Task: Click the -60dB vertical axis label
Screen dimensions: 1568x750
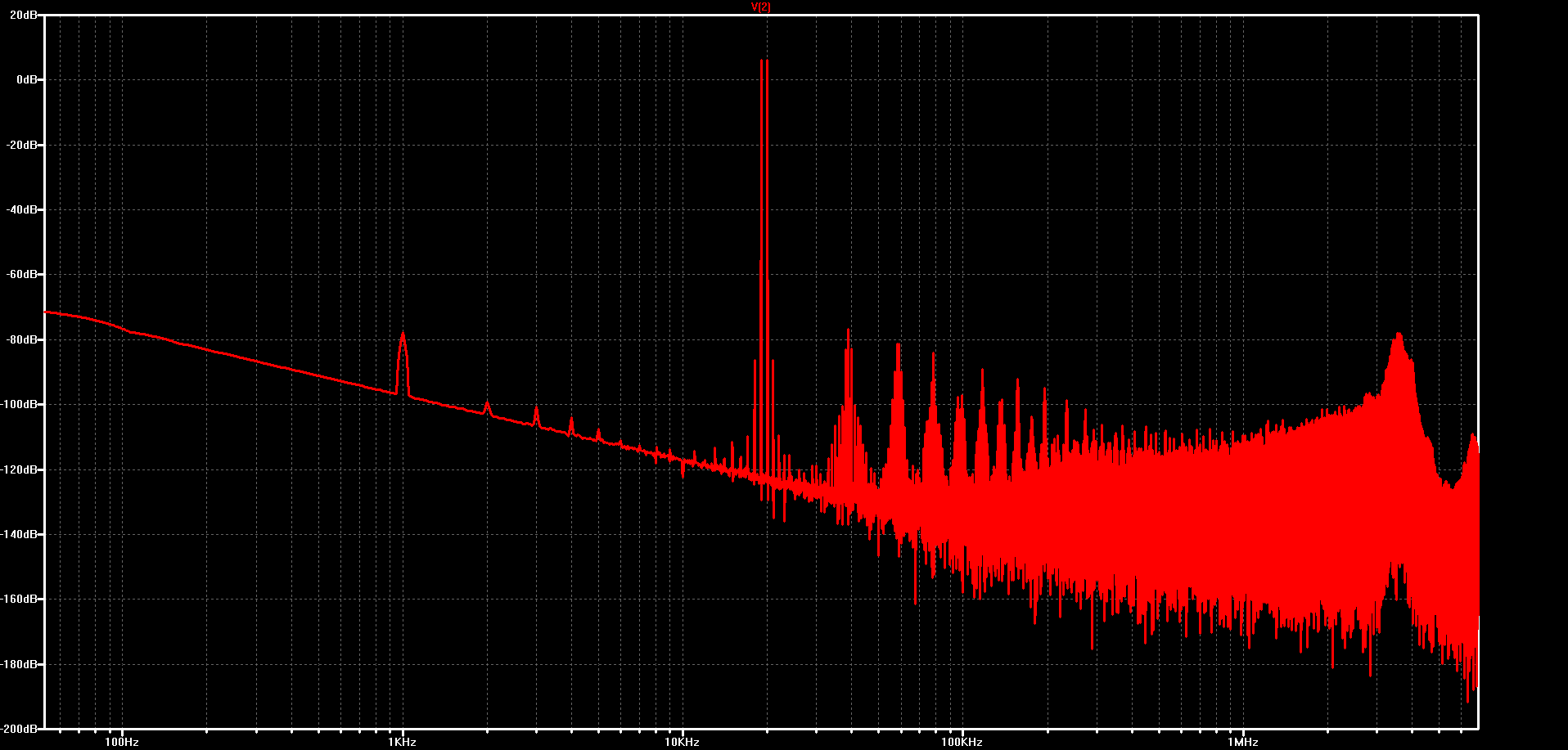Action: pyautogui.click(x=21, y=274)
